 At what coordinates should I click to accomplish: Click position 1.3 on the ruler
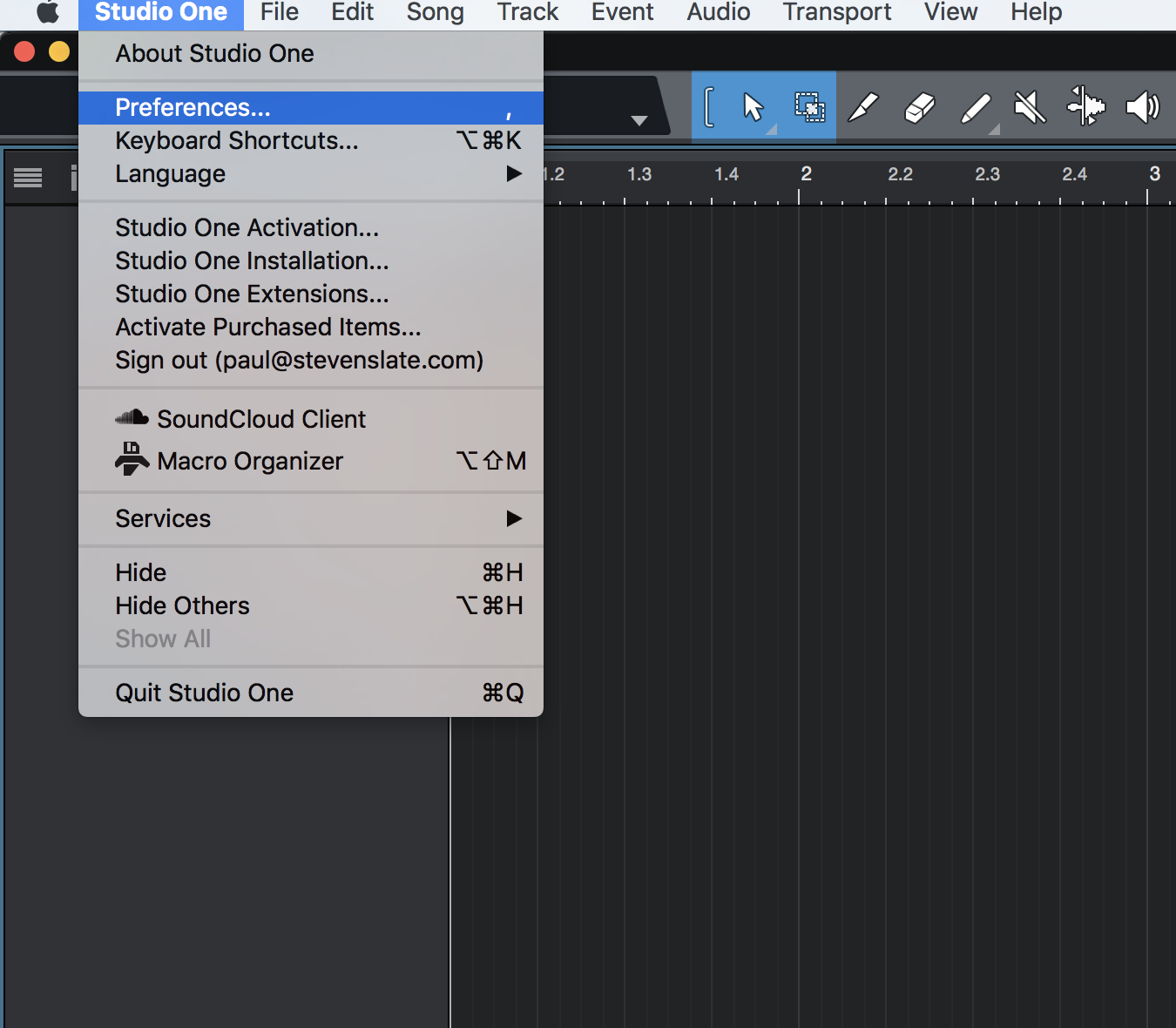639,174
